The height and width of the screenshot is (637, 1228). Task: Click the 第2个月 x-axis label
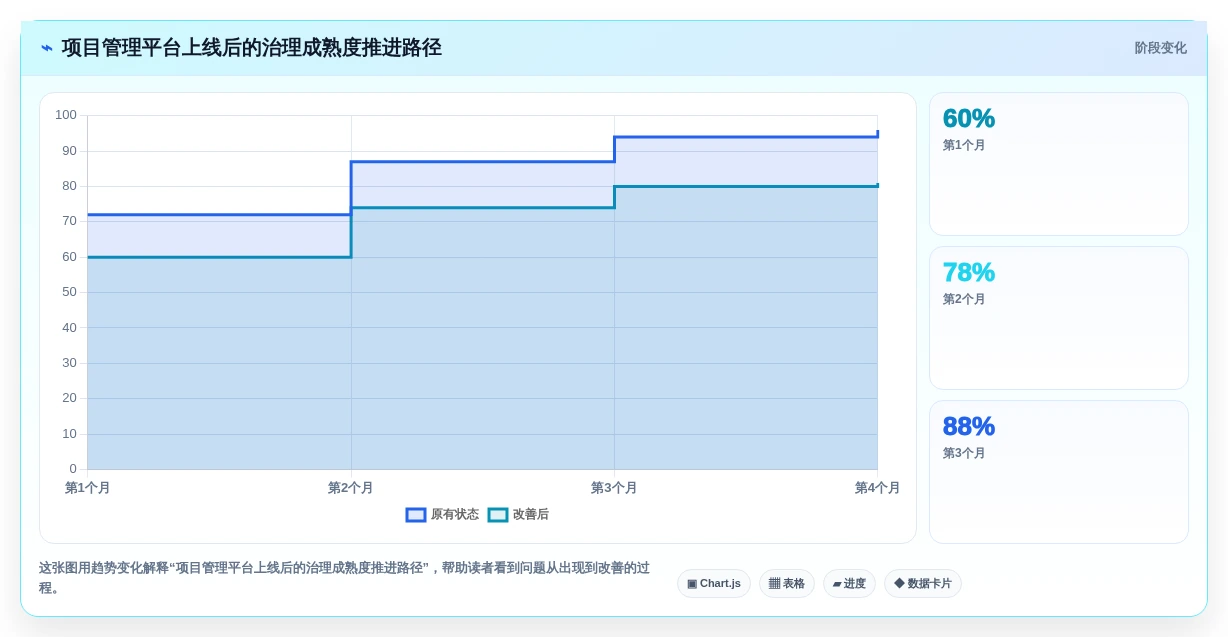coord(351,488)
